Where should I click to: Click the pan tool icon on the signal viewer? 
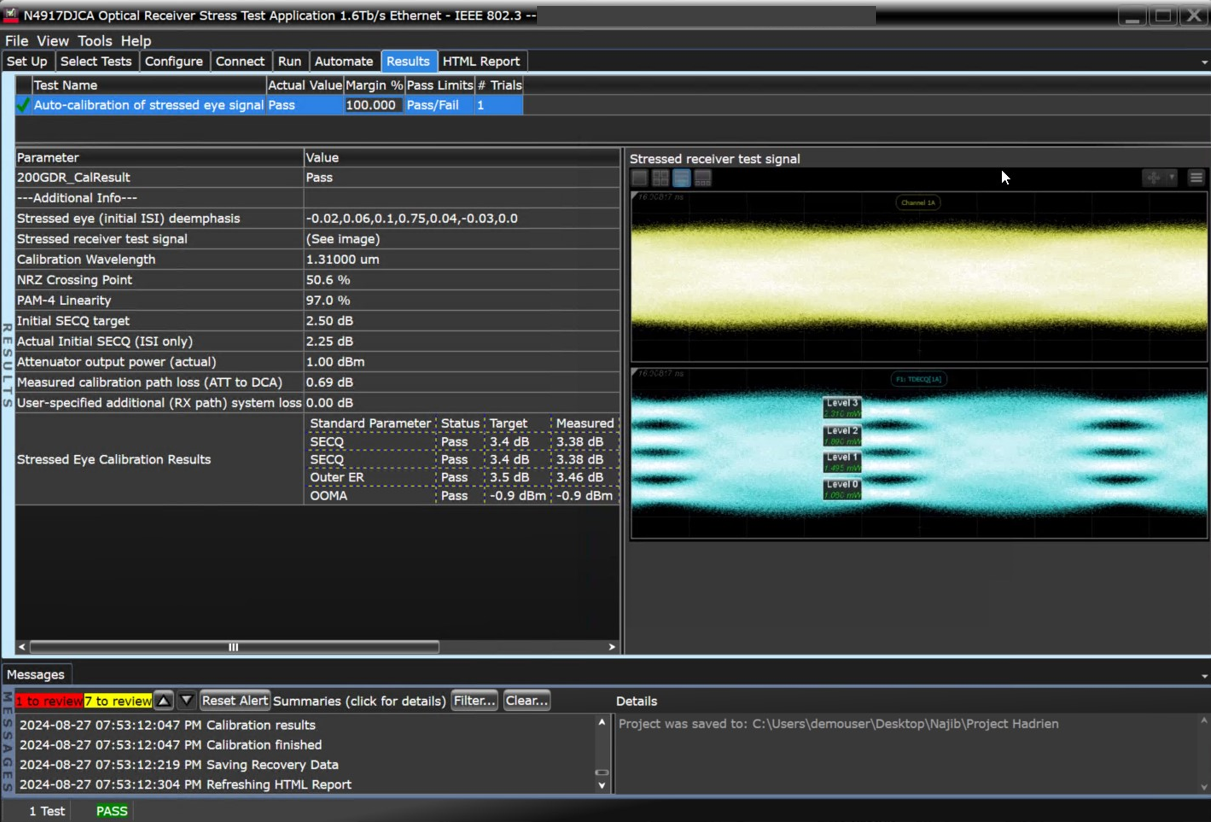click(1153, 178)
